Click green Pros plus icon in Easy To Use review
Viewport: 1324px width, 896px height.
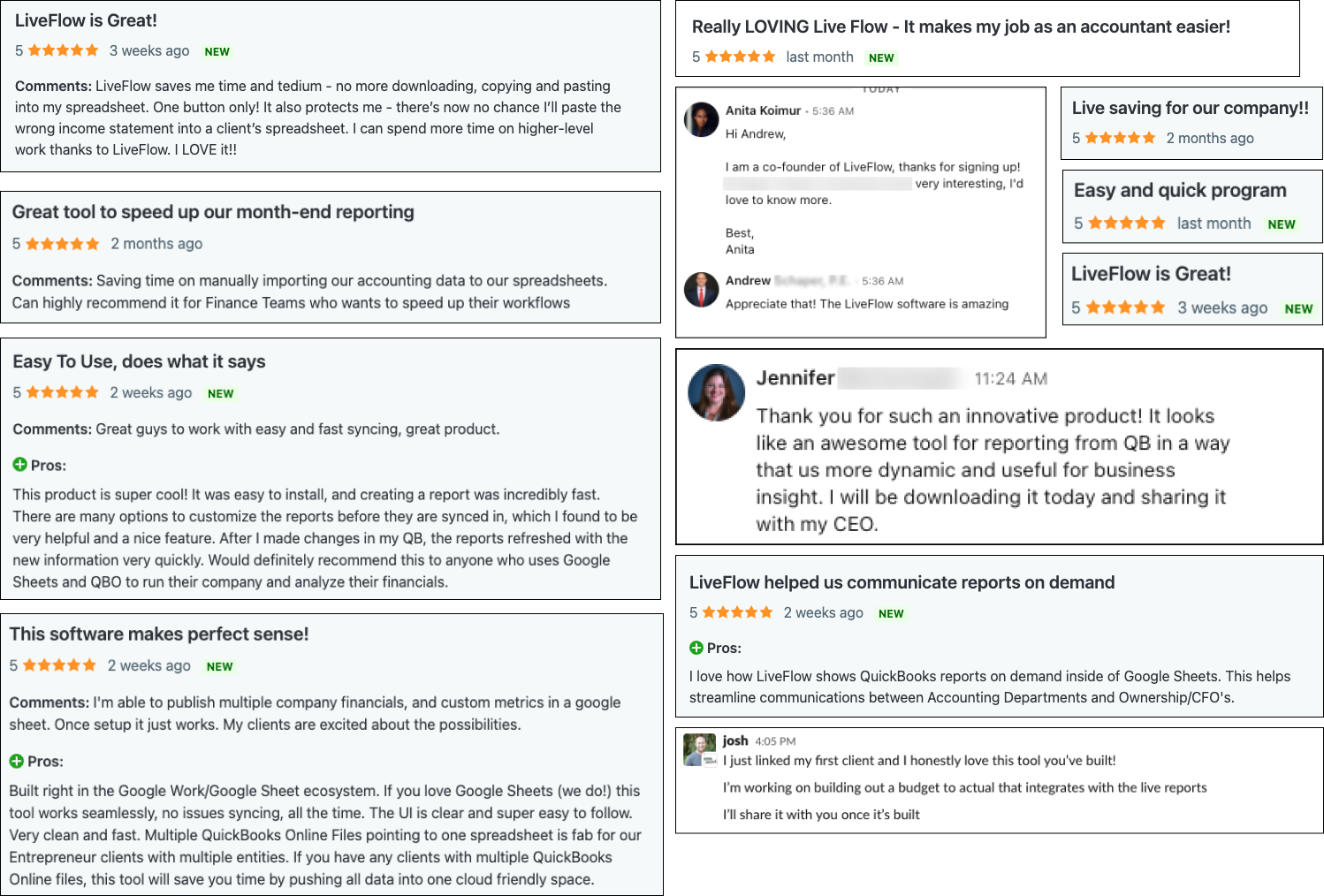pos(19,464)
